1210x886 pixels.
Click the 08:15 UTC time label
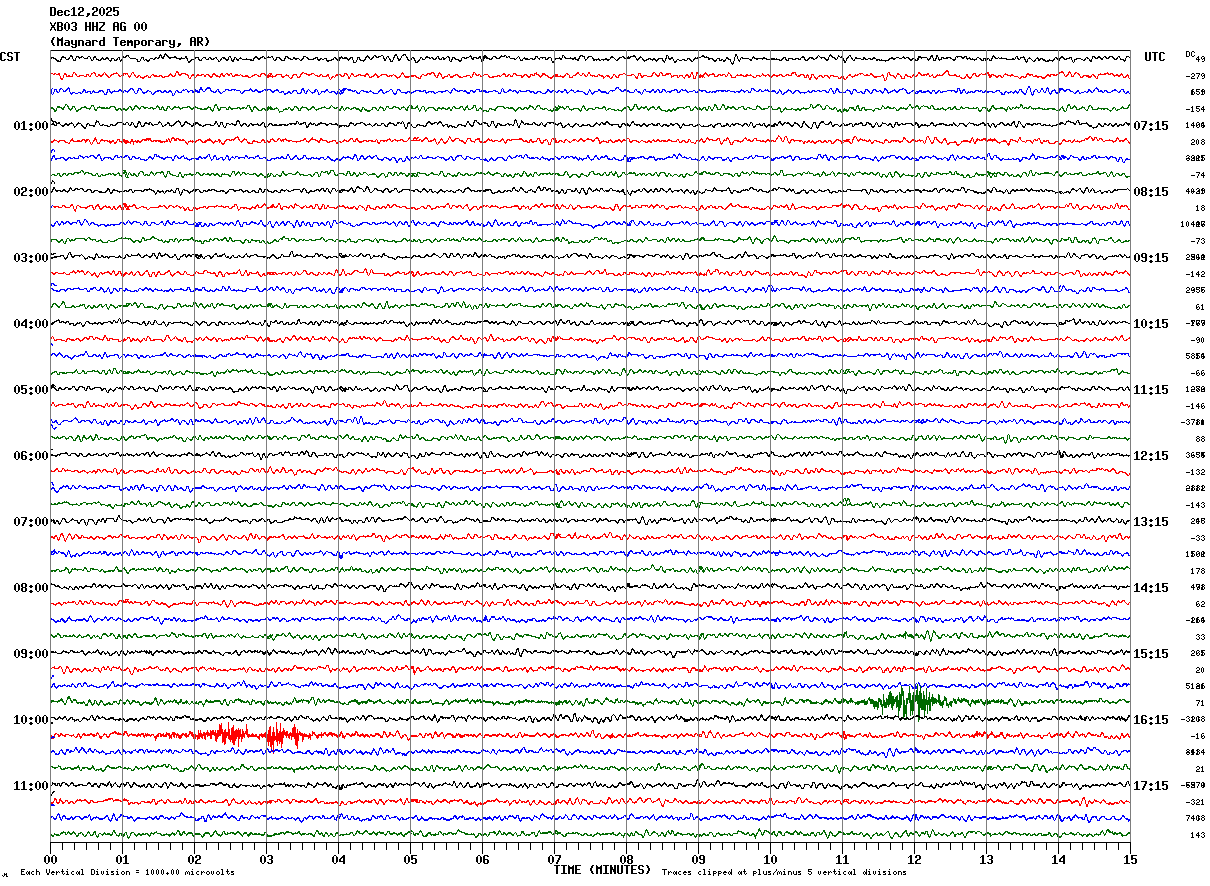(1151, 192)
